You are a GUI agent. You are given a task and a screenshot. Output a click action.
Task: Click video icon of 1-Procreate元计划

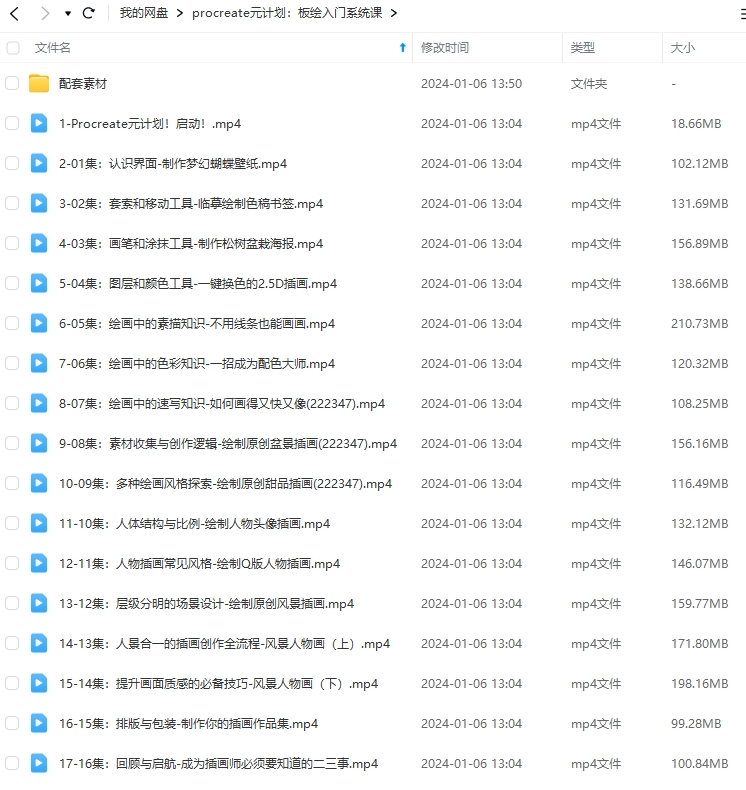[x=39, y=123]
